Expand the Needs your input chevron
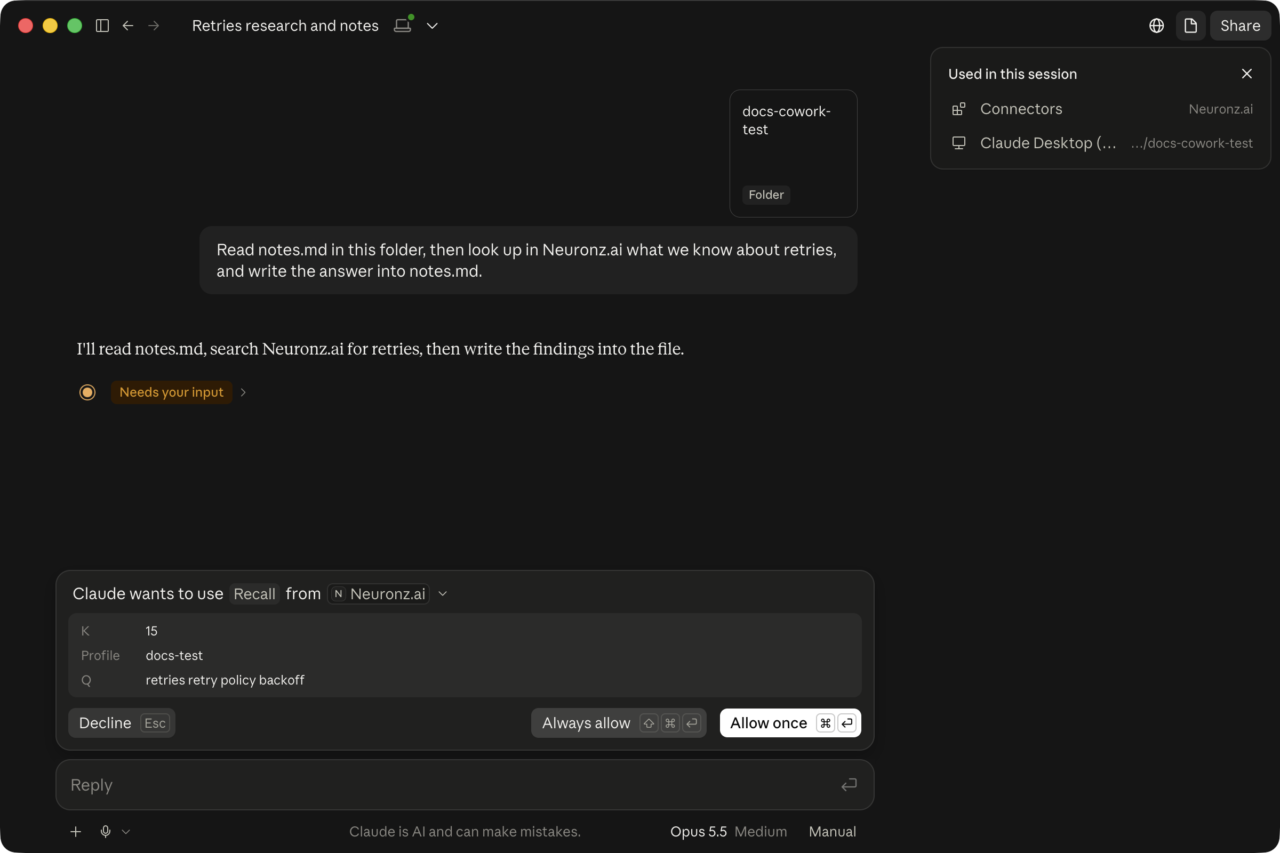The image size is (1280, 853). point(243,392)
